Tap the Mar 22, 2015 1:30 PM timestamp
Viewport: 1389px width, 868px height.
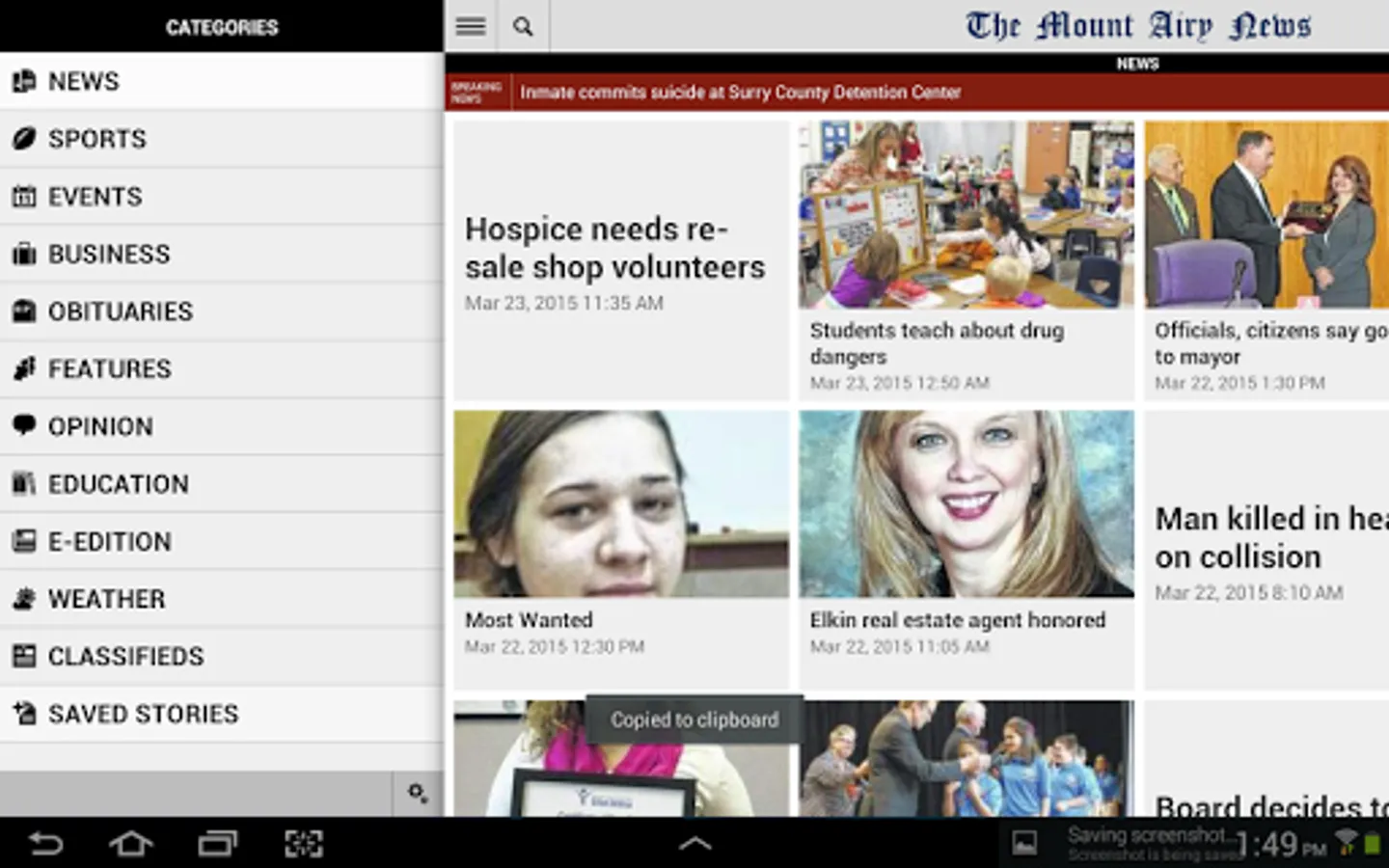[x=1240, y=383]
